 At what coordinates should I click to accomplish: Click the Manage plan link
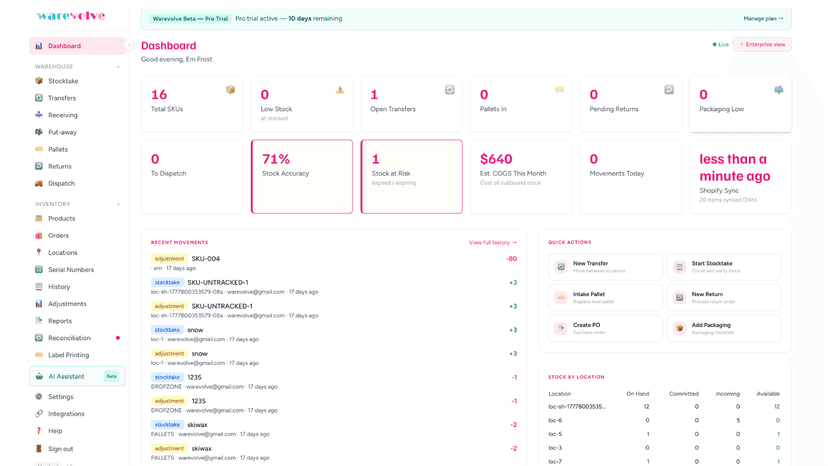pyautogui.click(x=763, y=18)
